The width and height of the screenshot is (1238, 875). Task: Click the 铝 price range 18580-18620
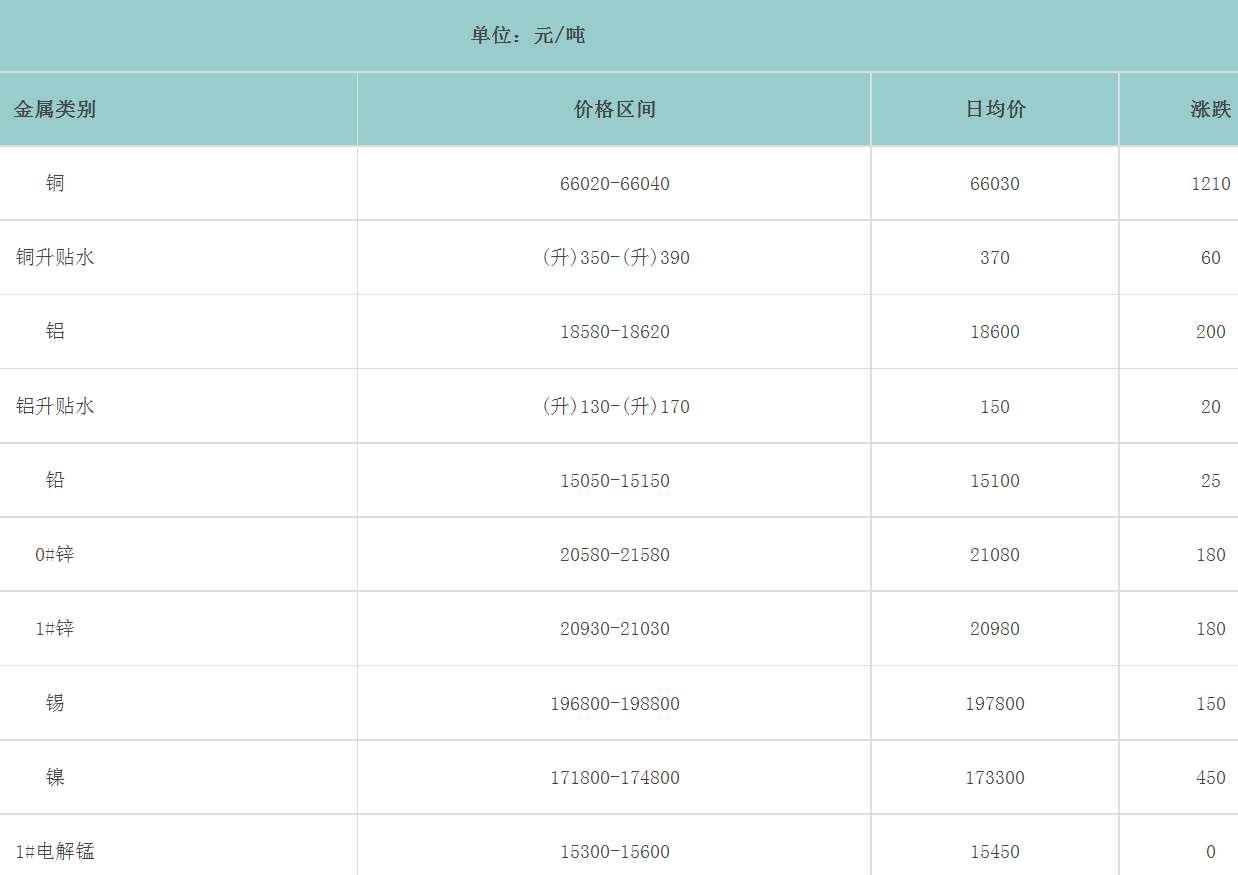(614, 332)
